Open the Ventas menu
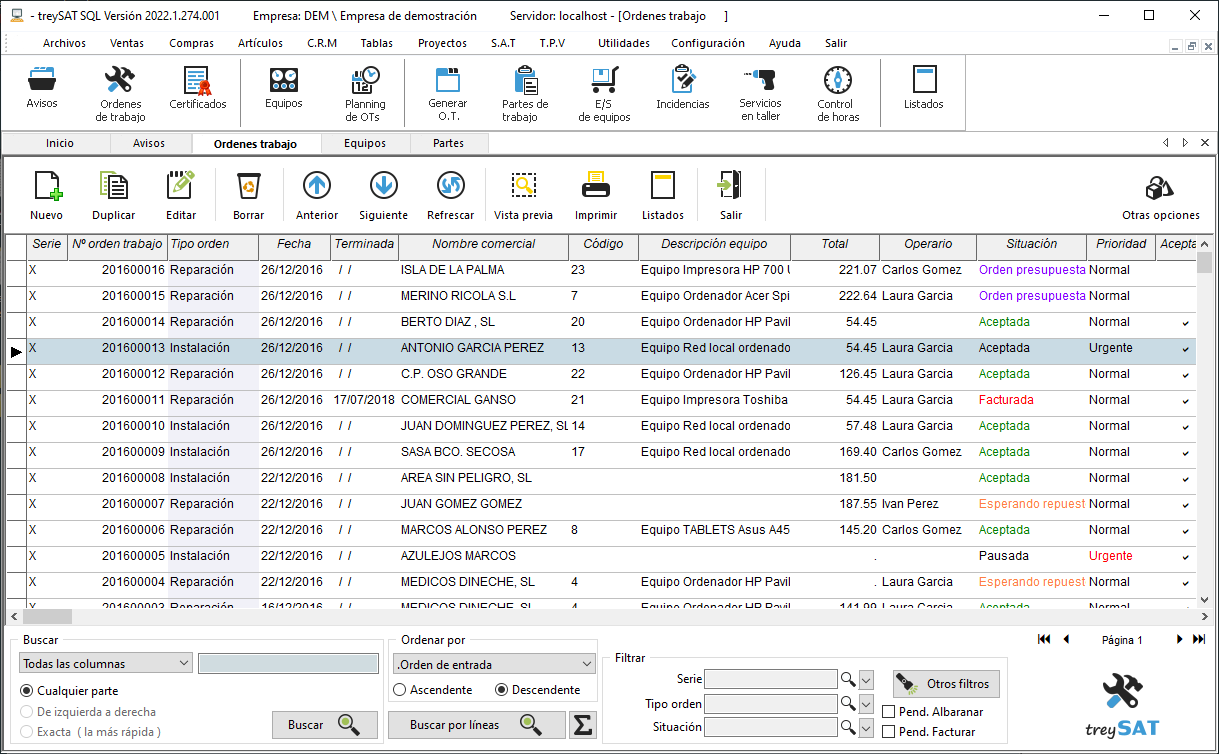 [127, 43]
